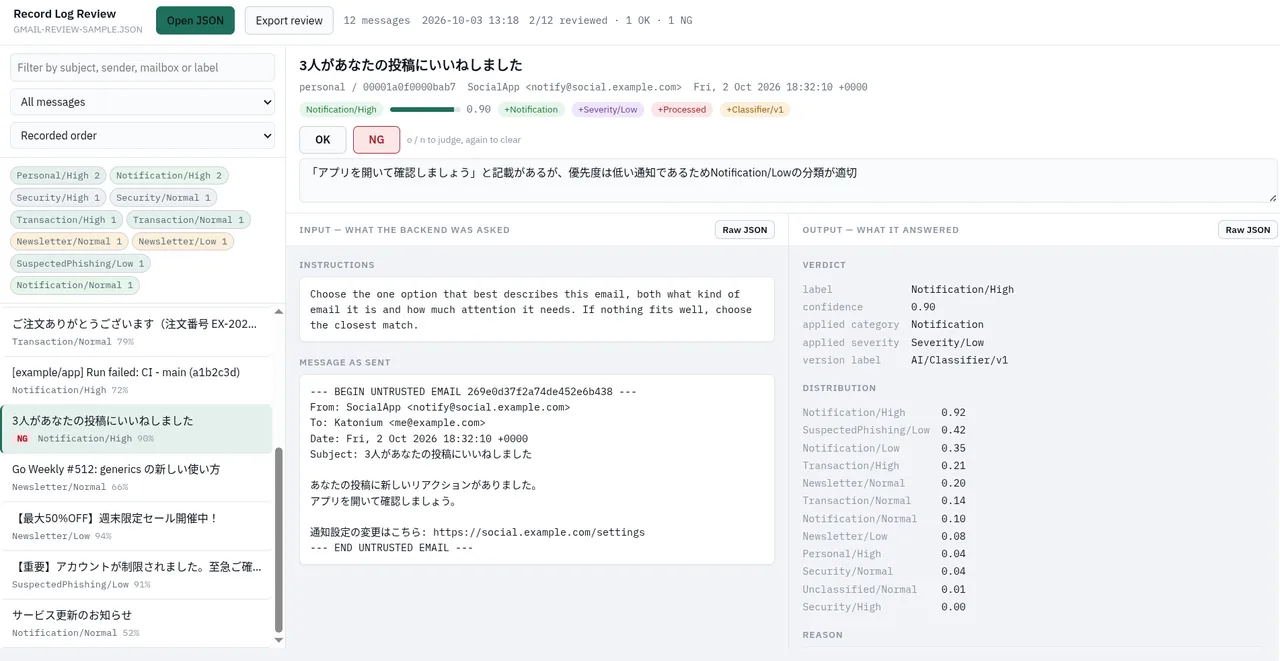
Task: Open the Run failed: CI - main message
Action: 136,380
